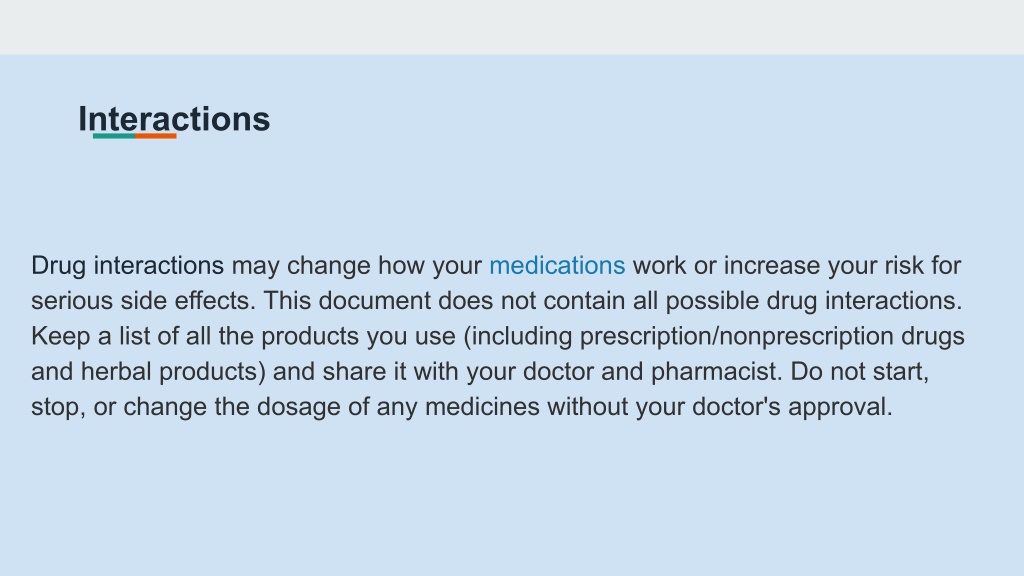Click the orange underline segment under Interactions

155,136
